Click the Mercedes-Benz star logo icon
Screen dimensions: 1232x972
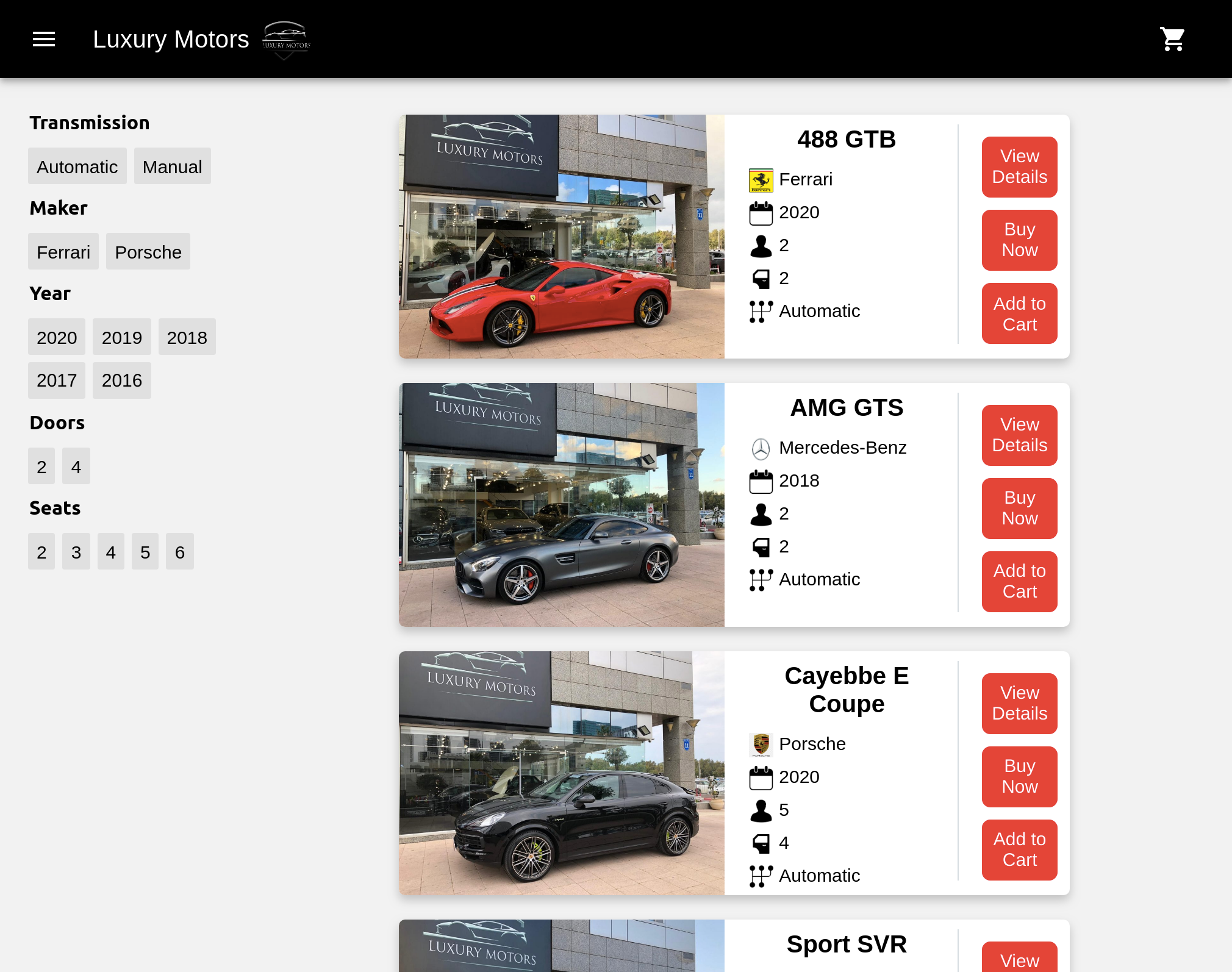click(x=761, y=448)
